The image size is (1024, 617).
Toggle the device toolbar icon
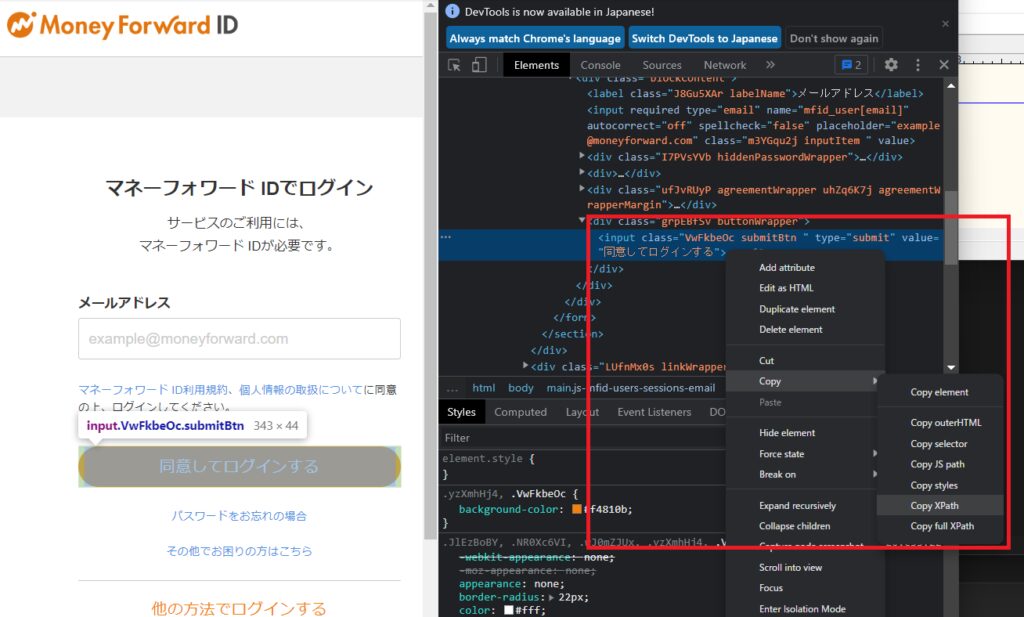(x=479, y=65)
